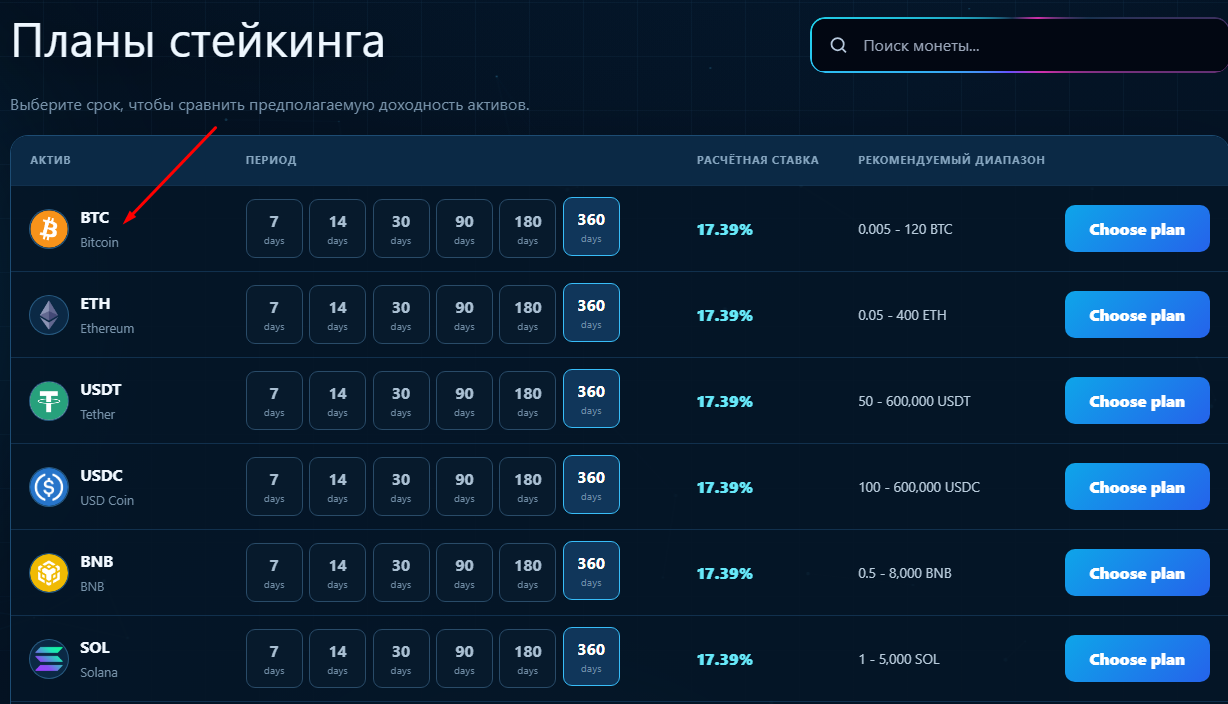The image size is (1228, 704).
Task: Select 360 days period for ETH
Action: 591,313
